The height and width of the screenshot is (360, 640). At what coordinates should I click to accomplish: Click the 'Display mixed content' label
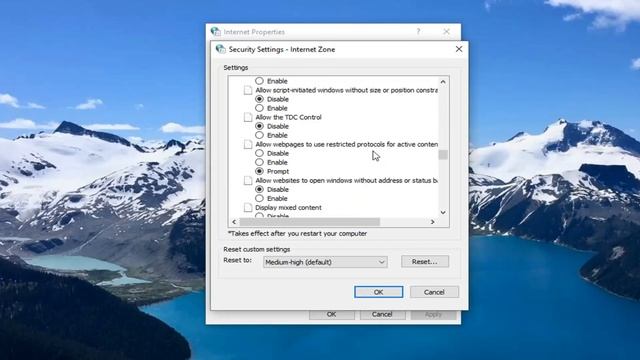click(x=288, y=207)
